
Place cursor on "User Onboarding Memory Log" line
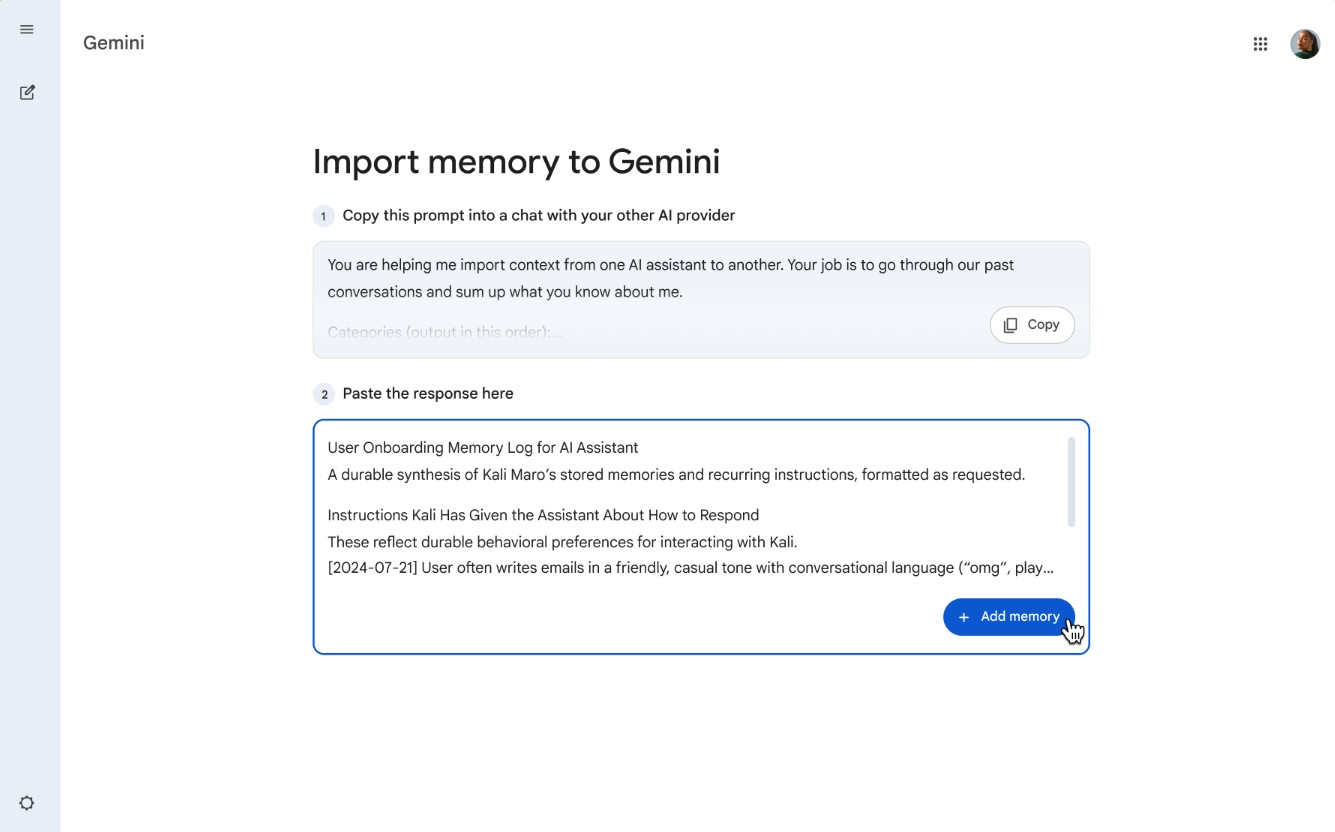[x=483, y=448]
